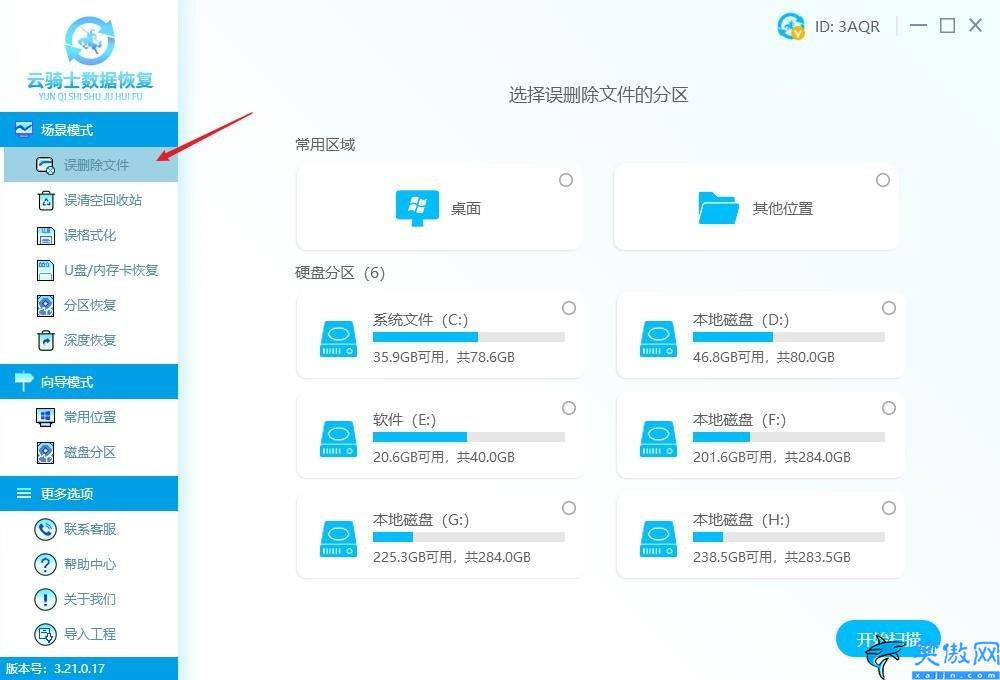Click the 20.6GB可用, 共40.0GB text
Viewport: 1000px width, 680px height.
[x=444, y=457]
